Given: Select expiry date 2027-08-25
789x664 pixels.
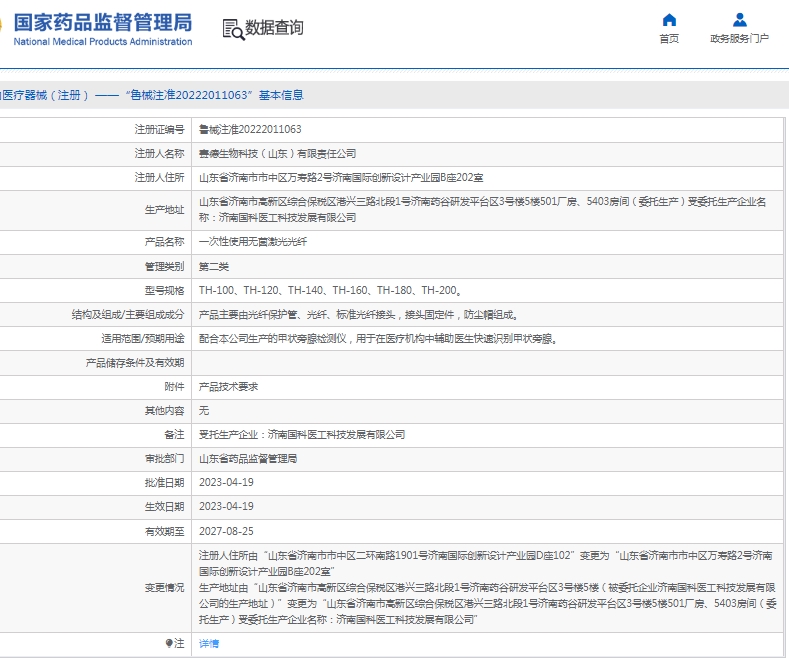Looking at the screenshot, I should [226, 531].
